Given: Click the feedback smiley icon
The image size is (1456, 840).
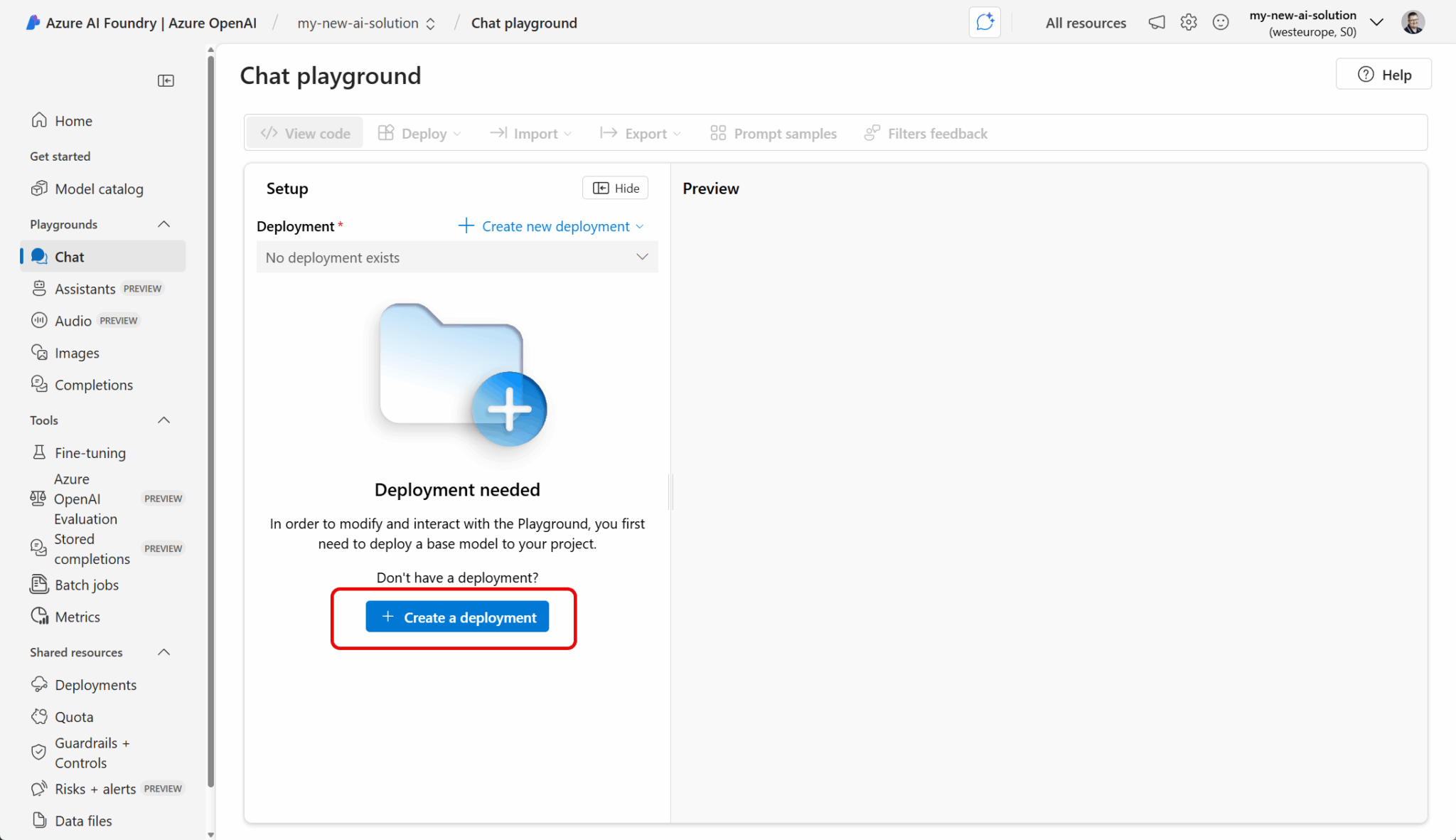Looking at the screenshot, I should tap(1221, 22).
